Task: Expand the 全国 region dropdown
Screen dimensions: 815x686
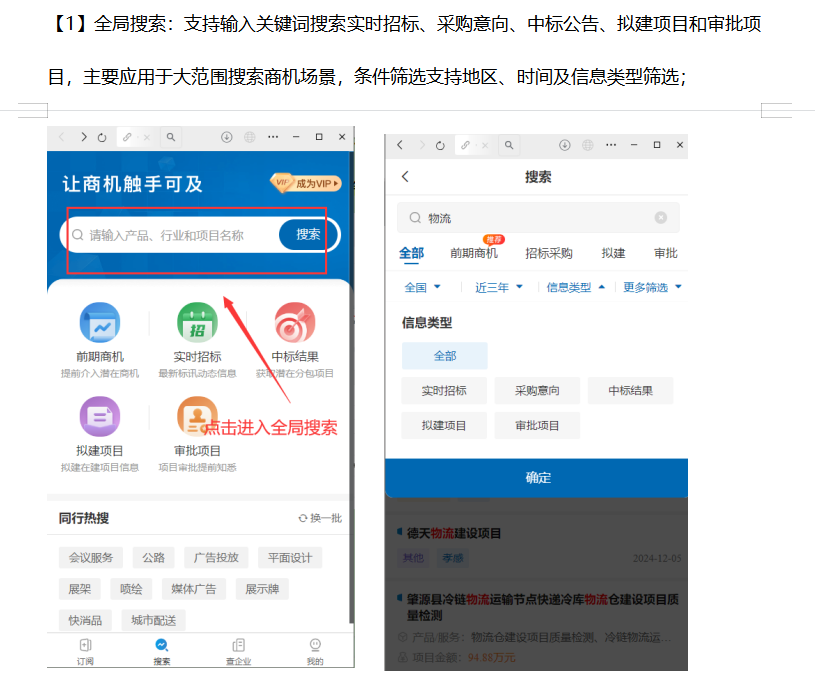Action: click(422, 287)
